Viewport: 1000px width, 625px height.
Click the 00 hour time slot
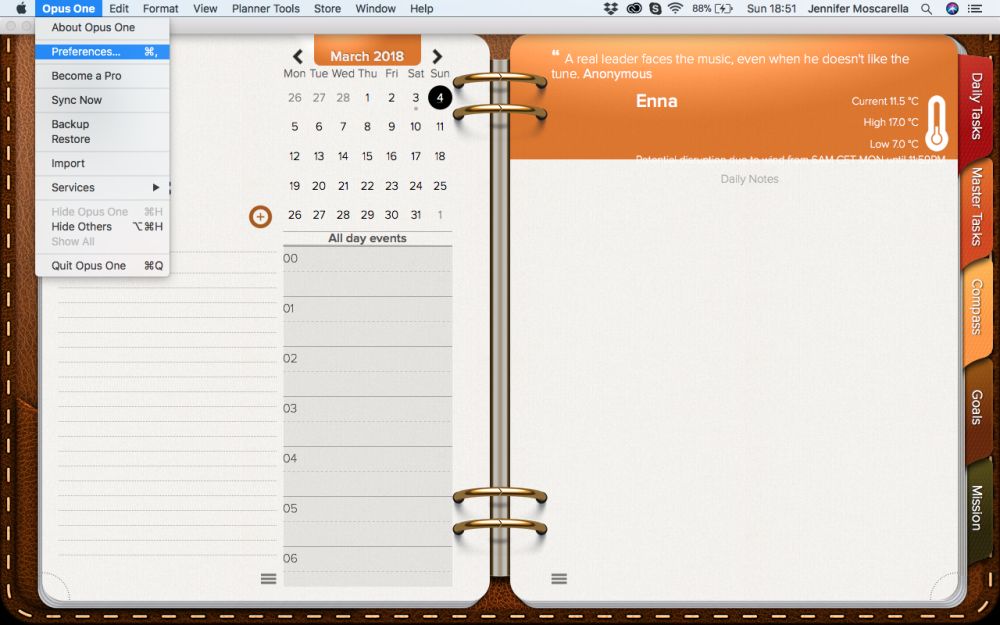coord(367,271)
